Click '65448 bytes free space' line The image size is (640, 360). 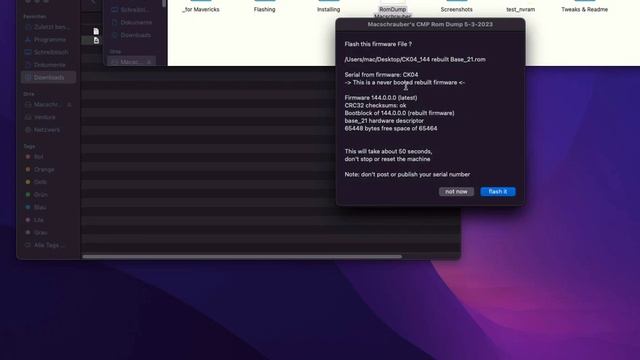point(391,129)
